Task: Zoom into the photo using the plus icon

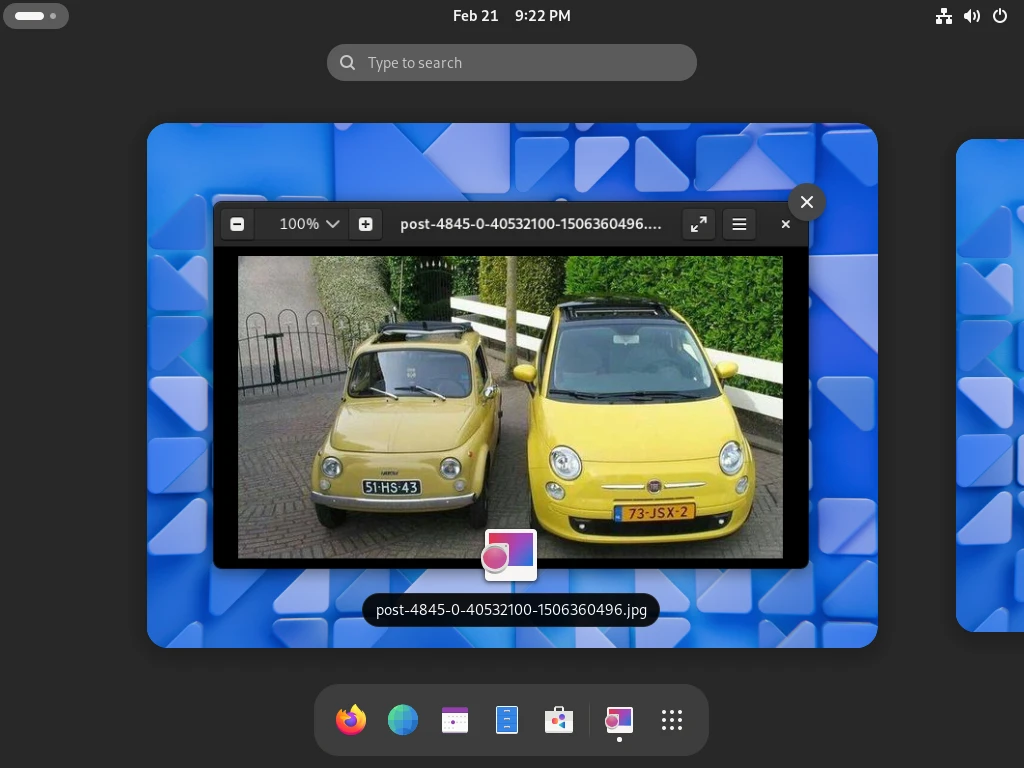Action: 365,224
